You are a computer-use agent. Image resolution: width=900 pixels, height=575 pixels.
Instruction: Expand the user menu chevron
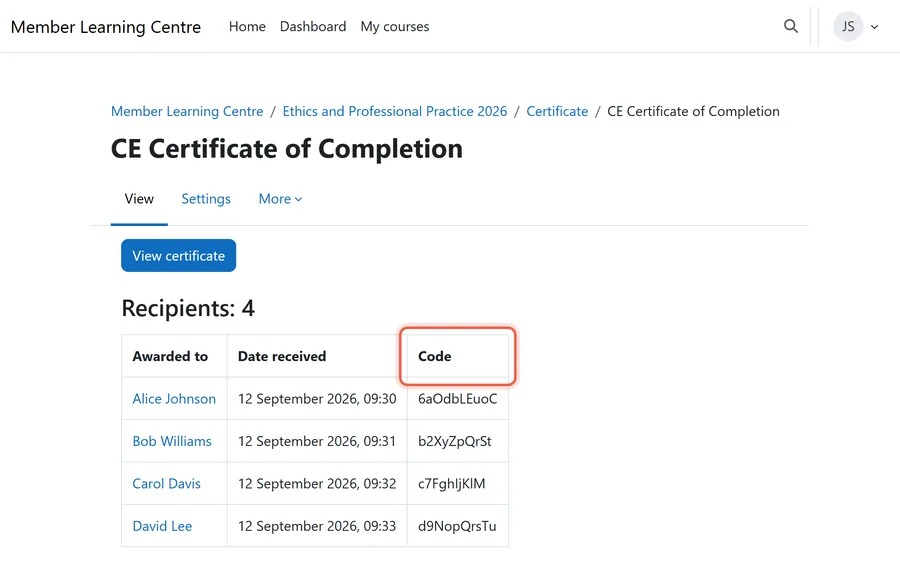(x=874, y=26)
